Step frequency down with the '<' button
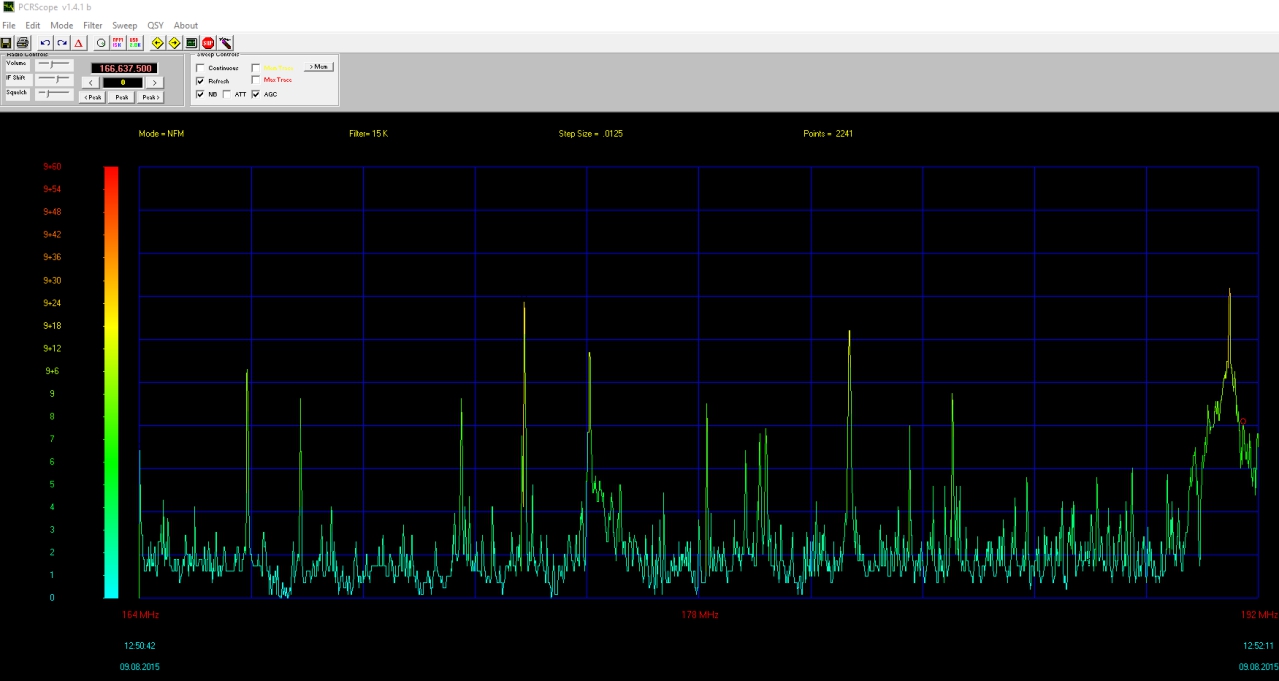This screenshot has width=1279, height=681. pyautogui.click(x=90, y=82)
